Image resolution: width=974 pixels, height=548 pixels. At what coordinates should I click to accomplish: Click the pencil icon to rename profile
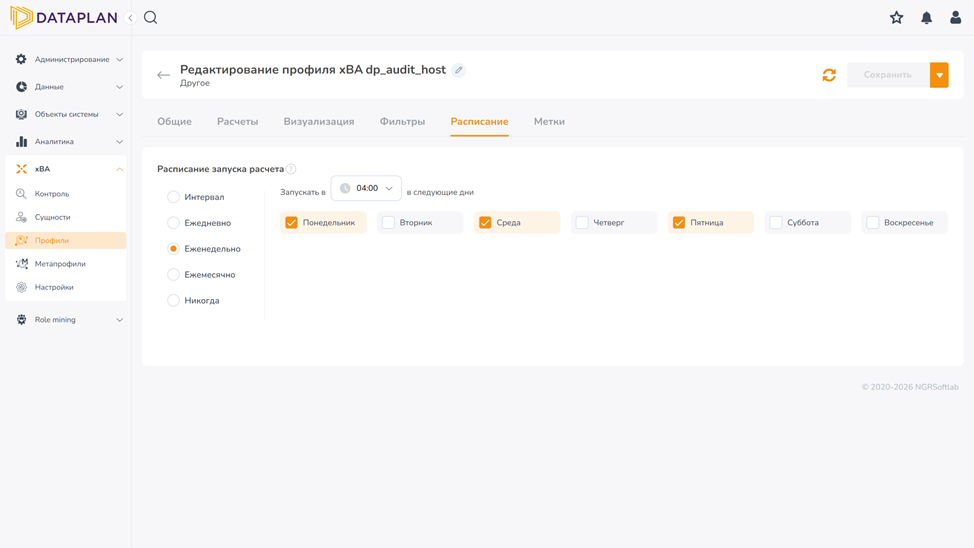pyautogui.click(x=458, y=70)
